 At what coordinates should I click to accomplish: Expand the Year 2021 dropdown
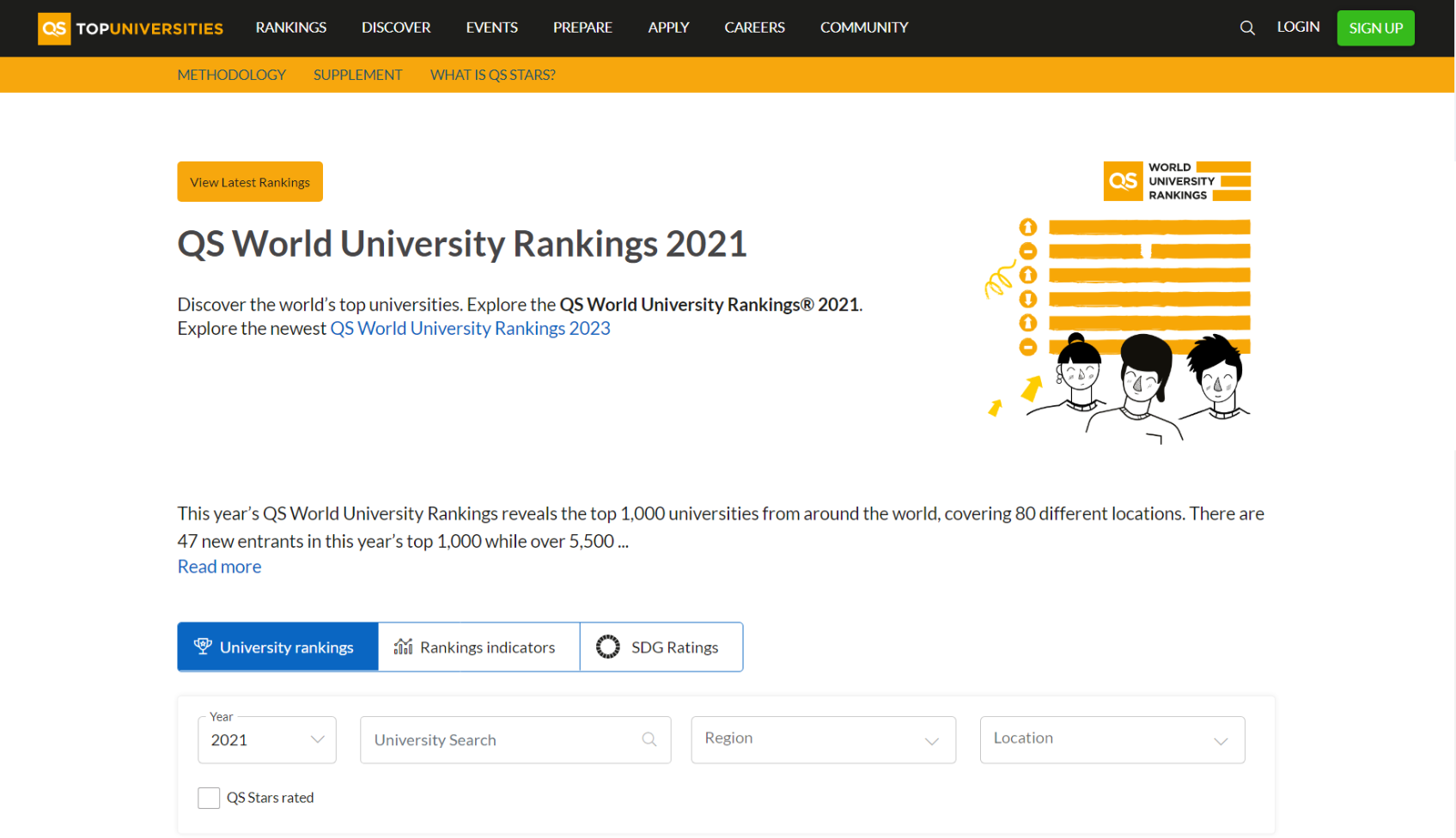click(267, 740)
